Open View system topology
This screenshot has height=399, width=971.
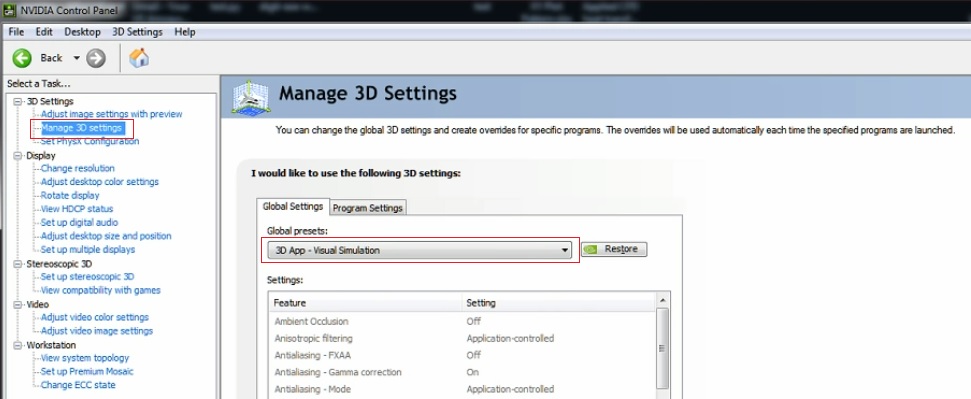(85, 358)
